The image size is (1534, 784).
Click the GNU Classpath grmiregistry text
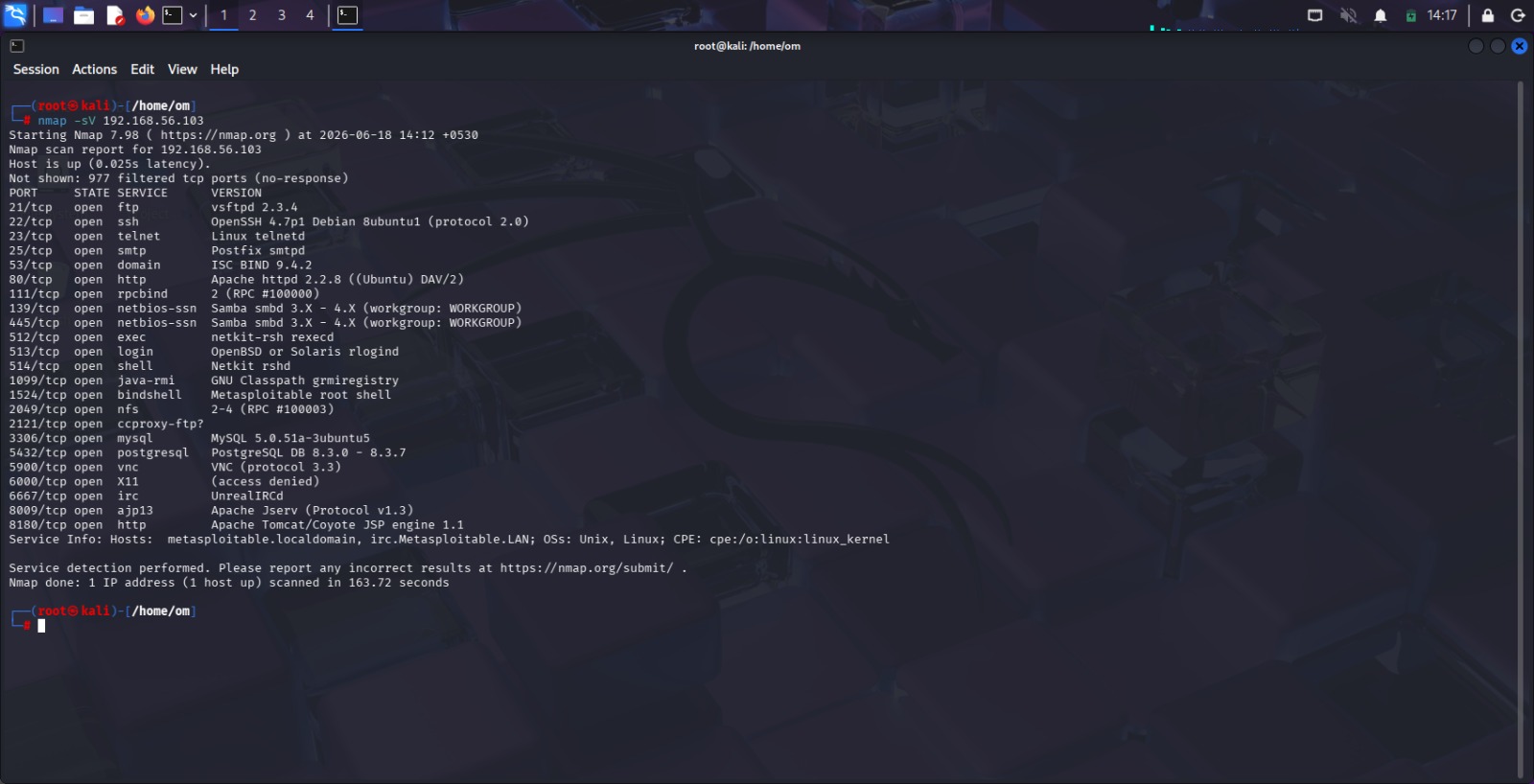[305, 380]
